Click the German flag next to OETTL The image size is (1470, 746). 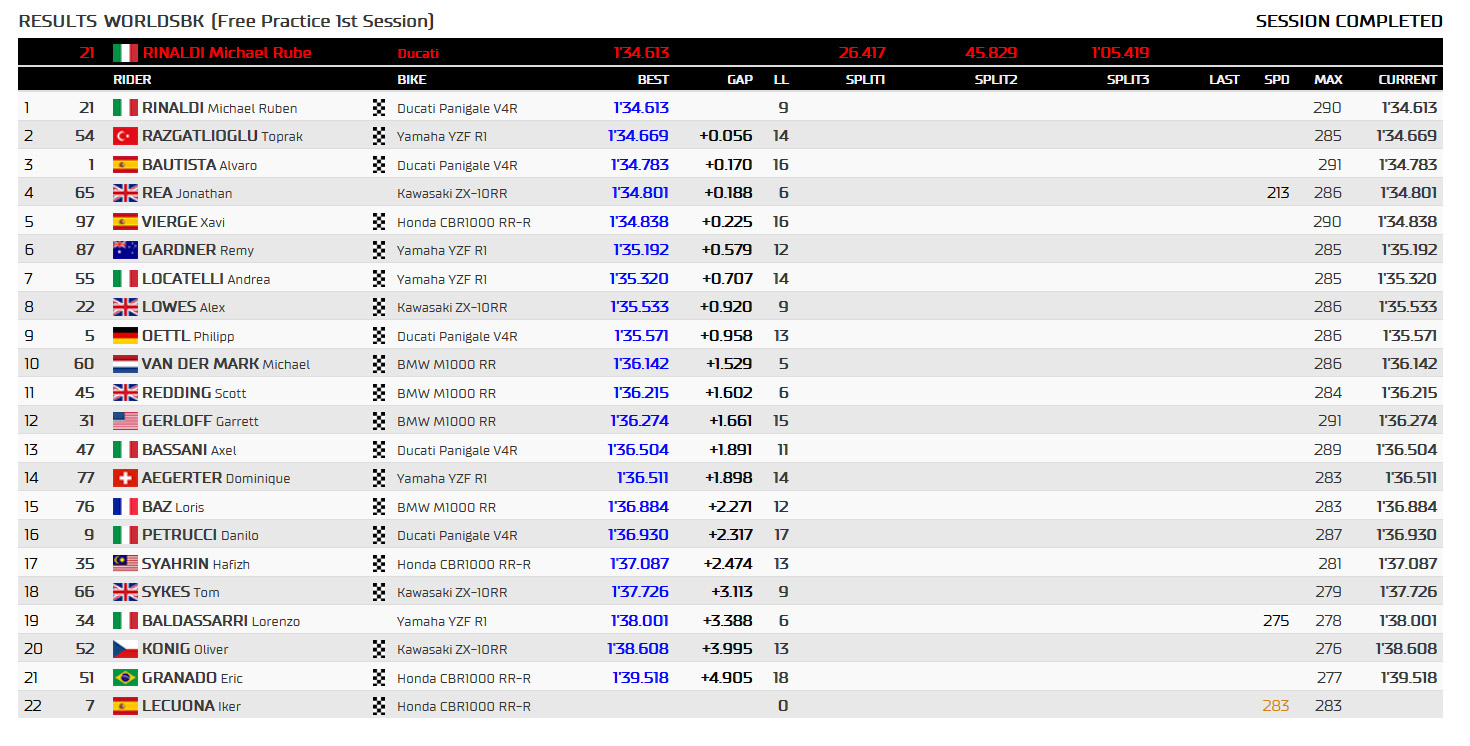pos(125,336)
